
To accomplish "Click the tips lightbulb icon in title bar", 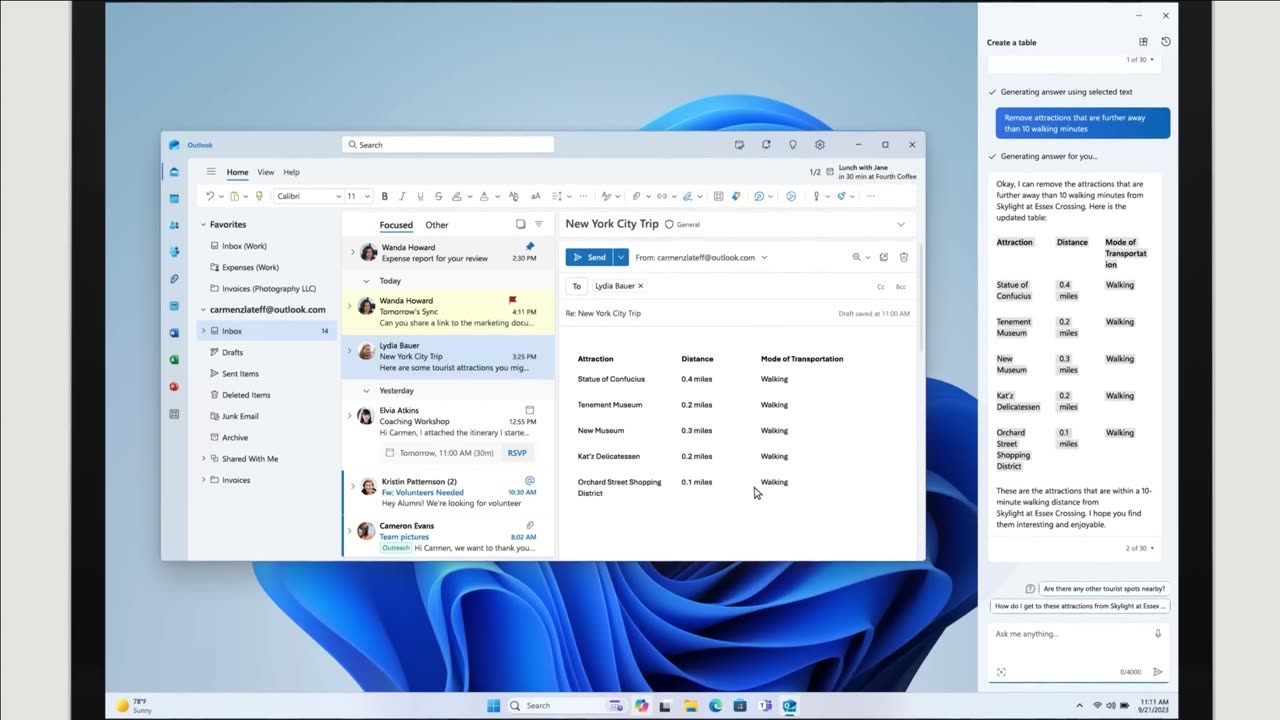I will click(x=793, y=145).
